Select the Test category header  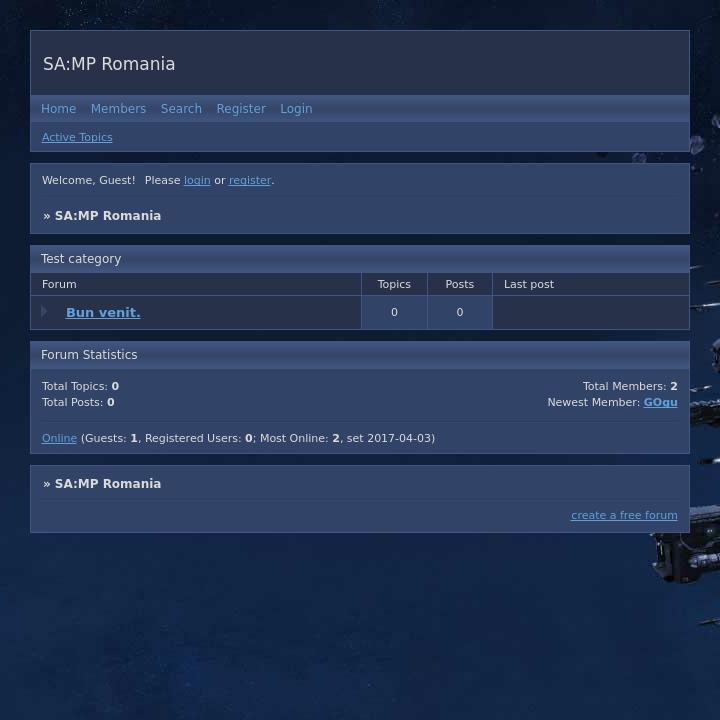[x=81, y=259]
